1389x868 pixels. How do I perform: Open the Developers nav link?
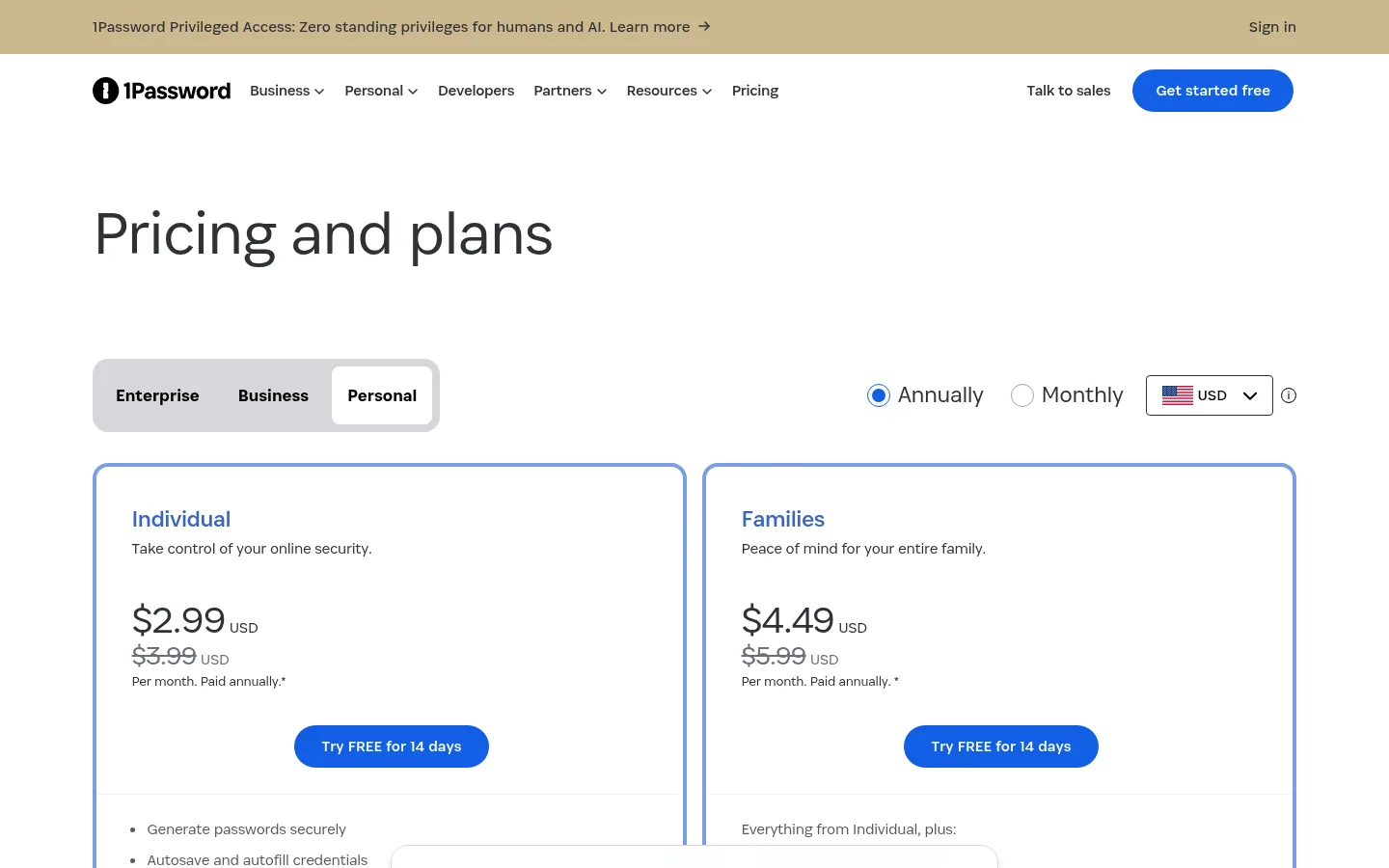point(477,91)
